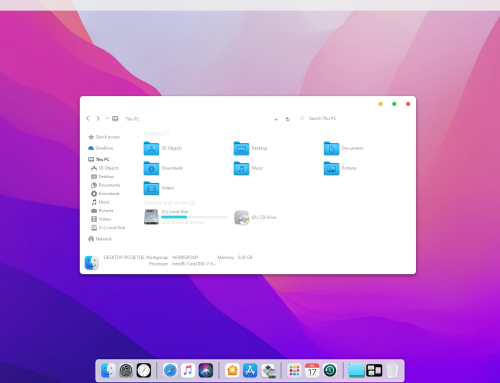500x383 pixels.
Task: Go back with the left arrow
Action: click(88, 118)
